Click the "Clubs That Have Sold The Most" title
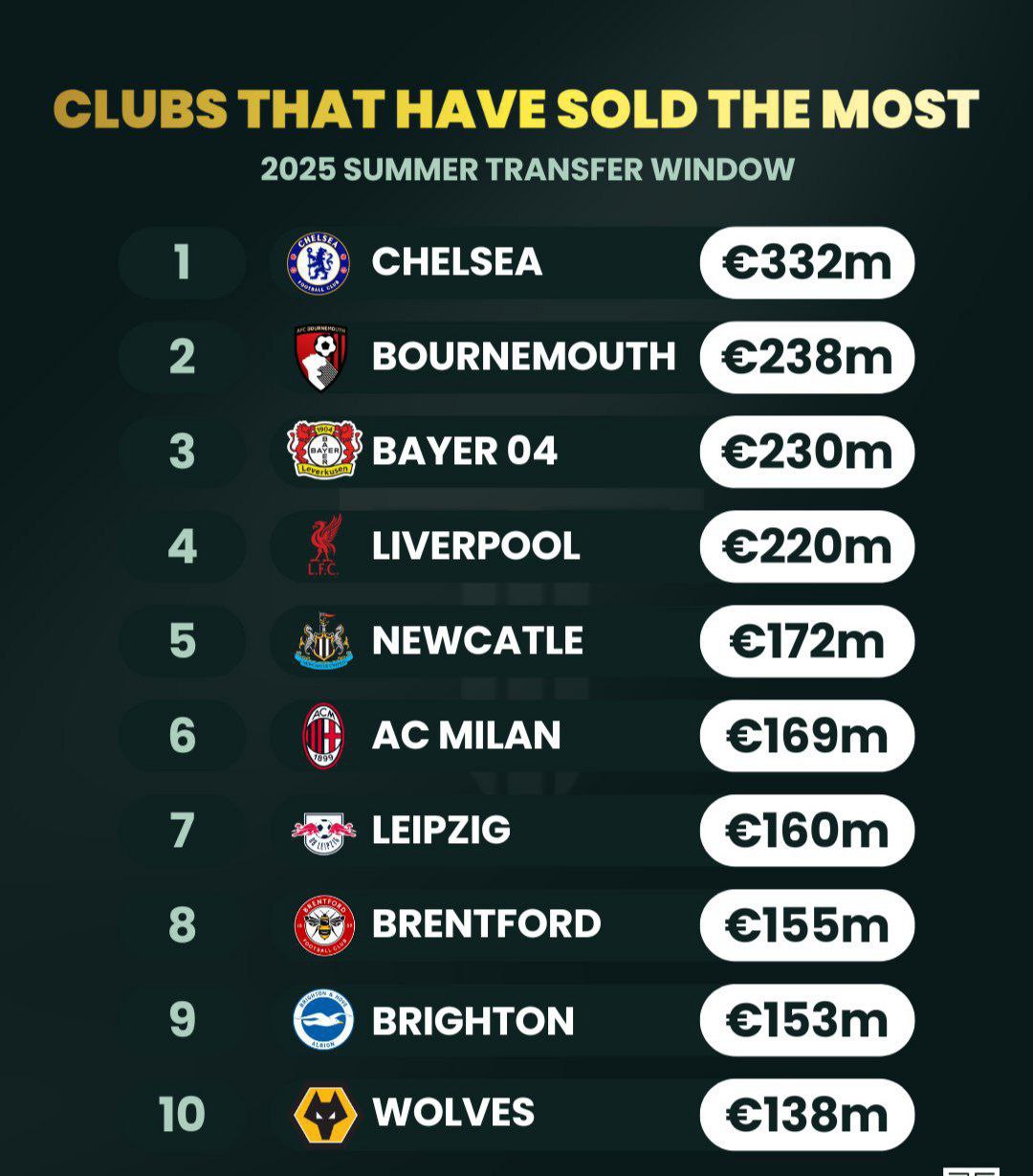Screen dimensions: 1033x1176 [516, 110]
